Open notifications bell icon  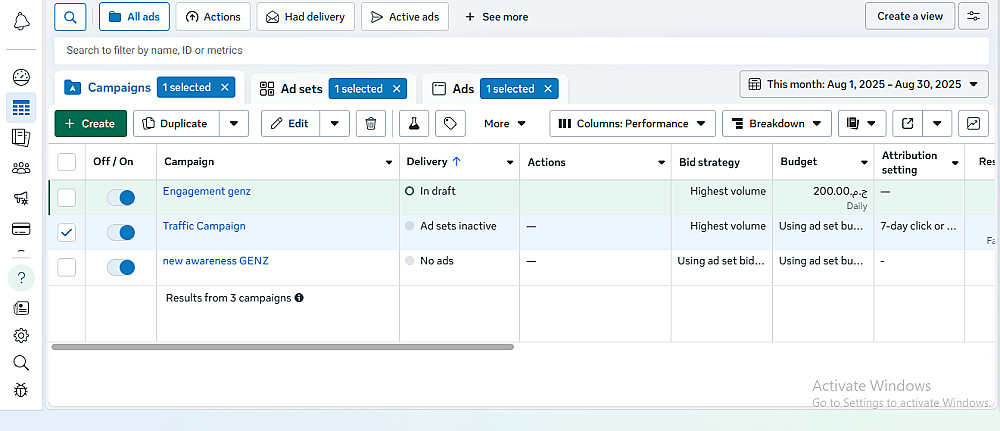(x=21, y=21)
